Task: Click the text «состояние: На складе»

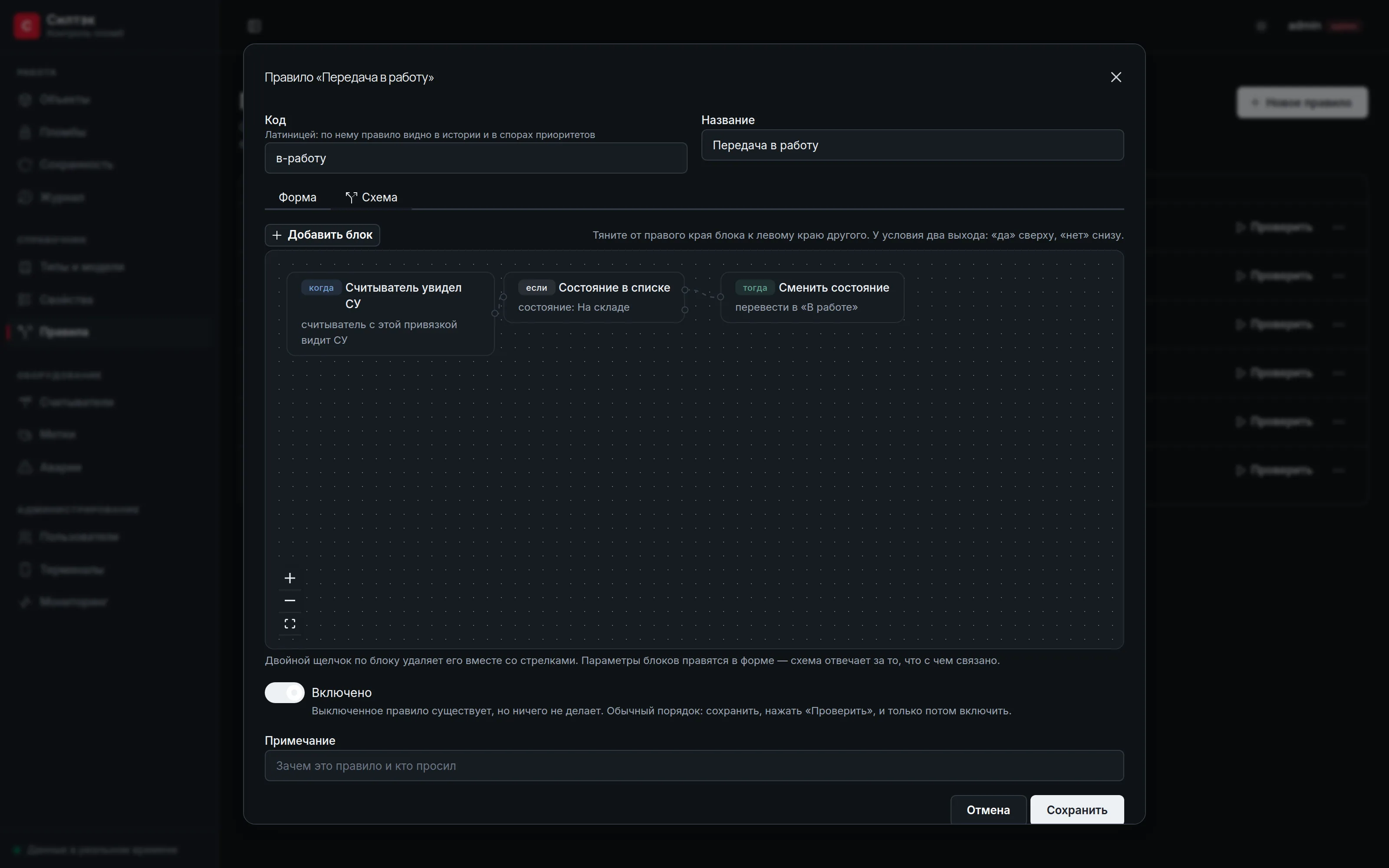Action: [x=573, y=307]
